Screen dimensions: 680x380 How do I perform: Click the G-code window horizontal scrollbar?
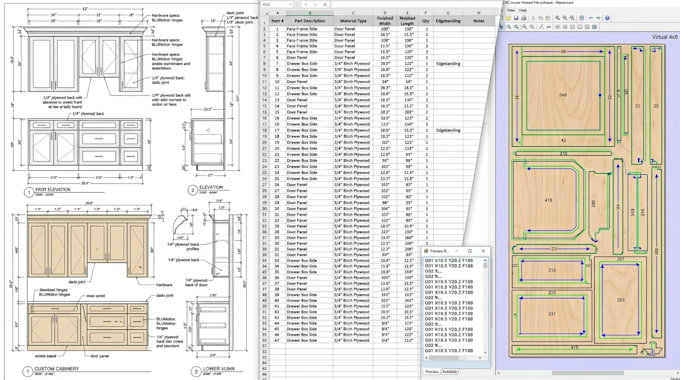click(453, 358)
